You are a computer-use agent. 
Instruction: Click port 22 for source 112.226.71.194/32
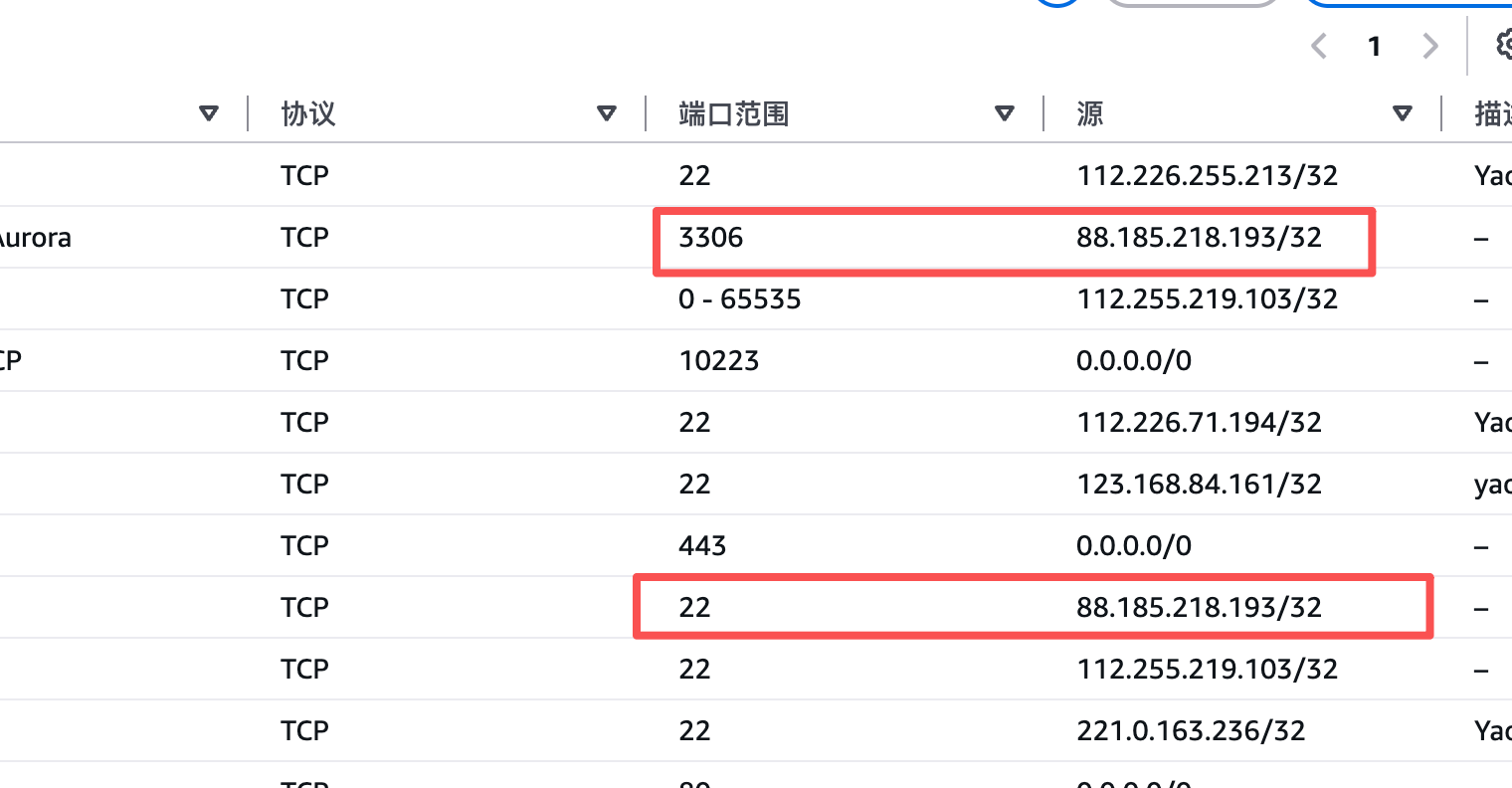coord(694,422)
